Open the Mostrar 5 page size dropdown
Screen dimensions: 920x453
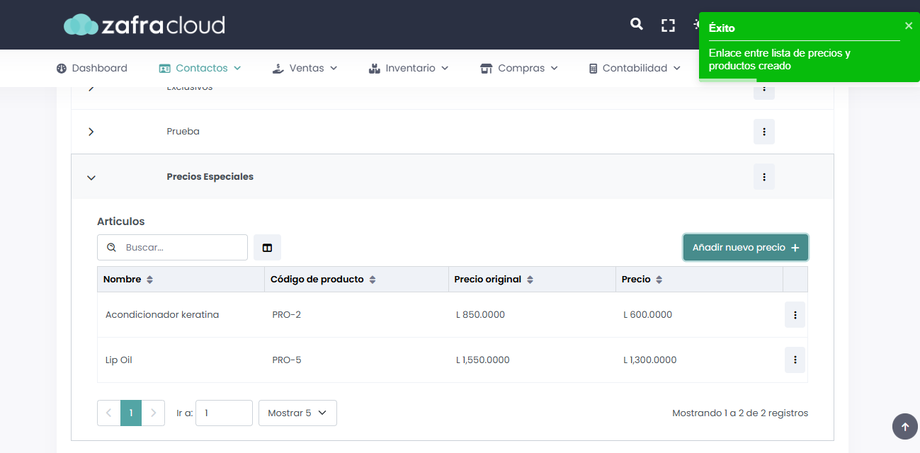297,413
